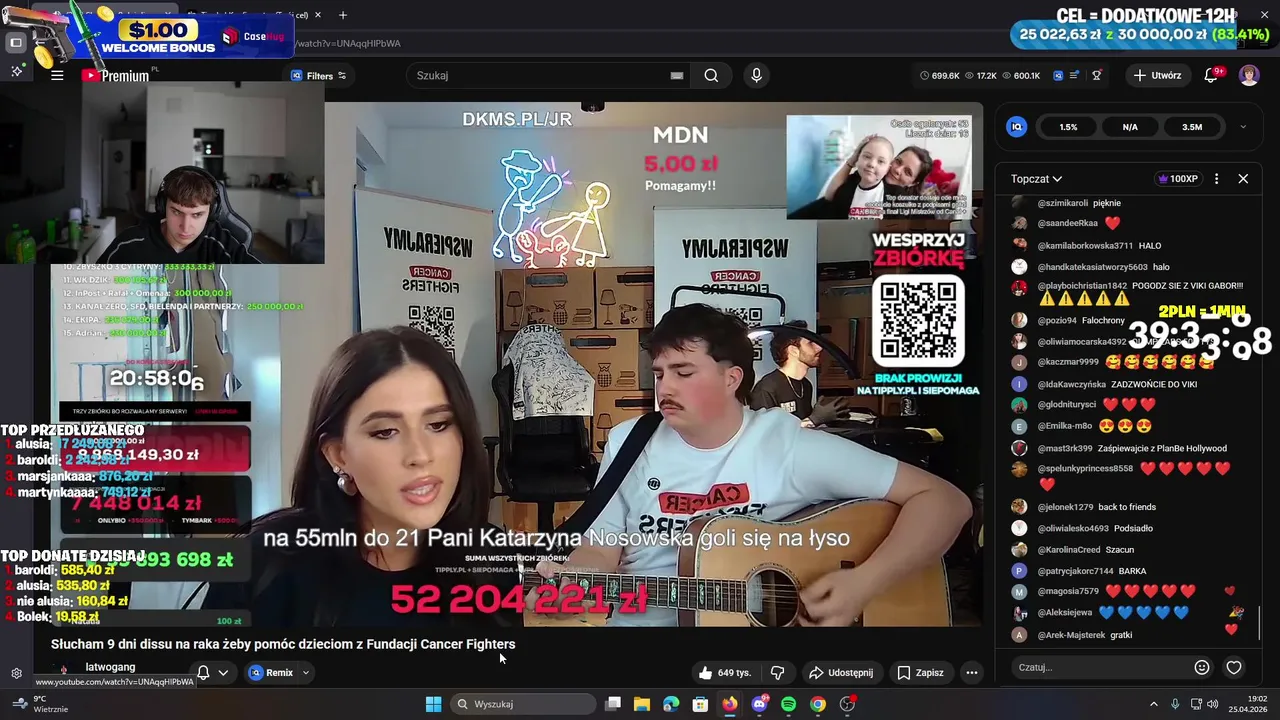
Task: Click the 3.5M stat pill
Action: point(1192,127)
